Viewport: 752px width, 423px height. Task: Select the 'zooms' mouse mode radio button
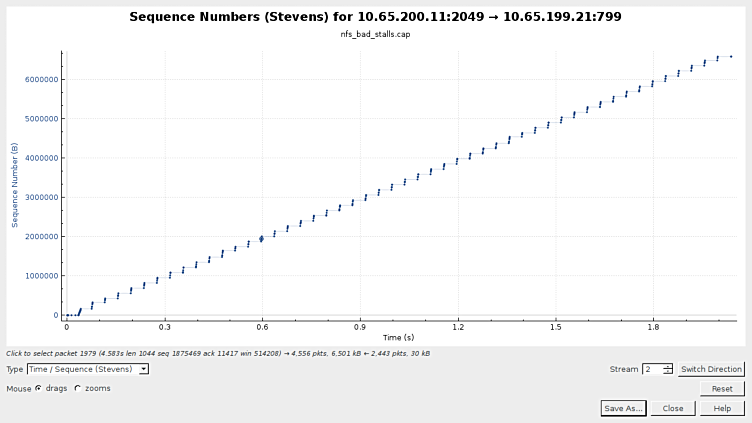point(78,388)
